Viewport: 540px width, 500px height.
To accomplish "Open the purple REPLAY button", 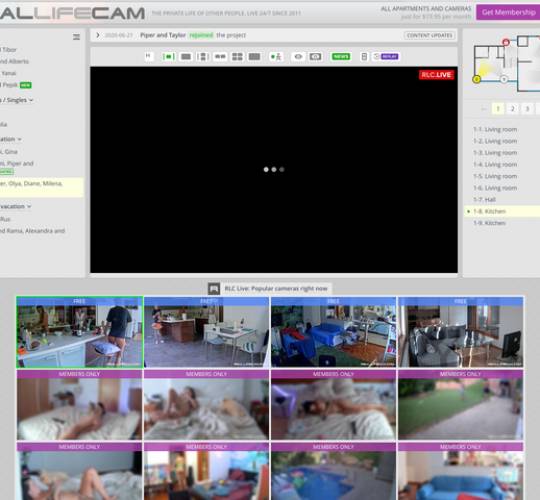I will coord(390,56).
